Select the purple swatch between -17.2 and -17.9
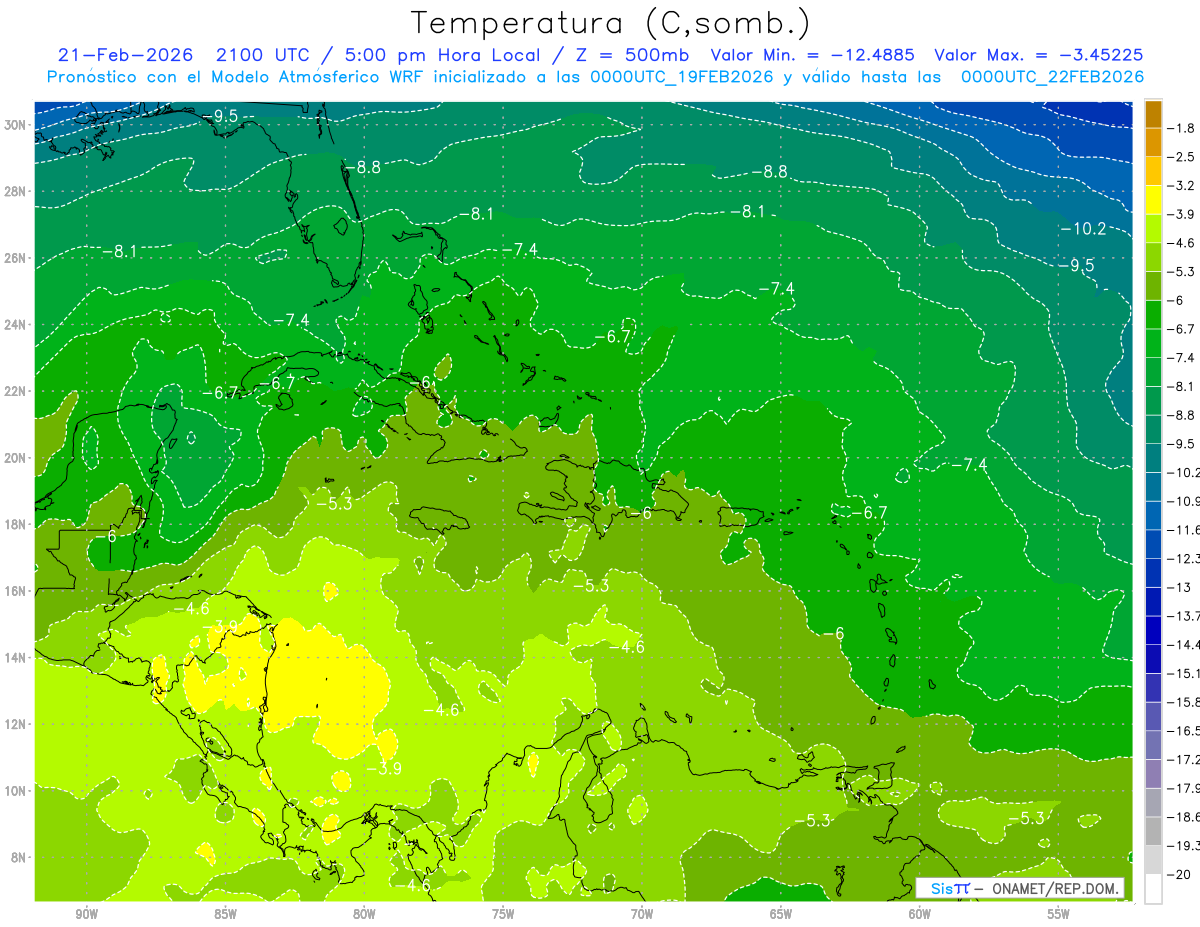Screen dimensions: 1200x927 tap(1153, 773)
